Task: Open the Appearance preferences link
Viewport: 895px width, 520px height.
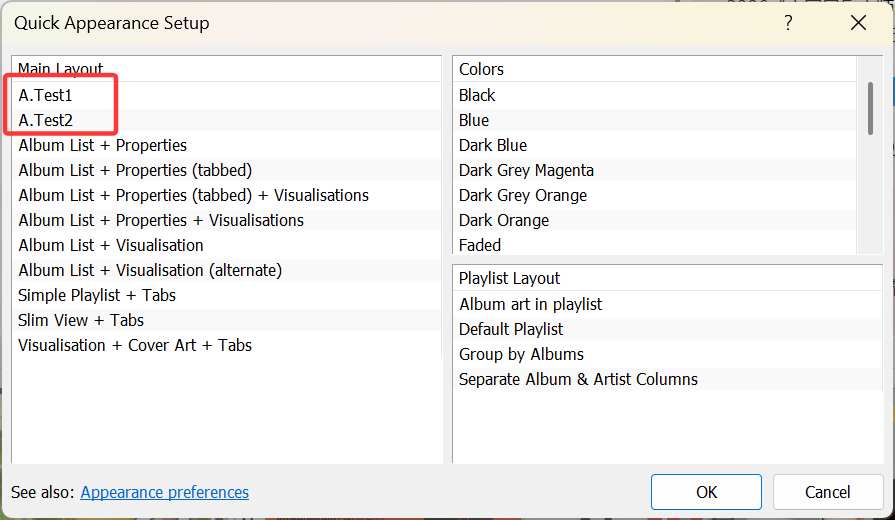Action: point(164,492)
